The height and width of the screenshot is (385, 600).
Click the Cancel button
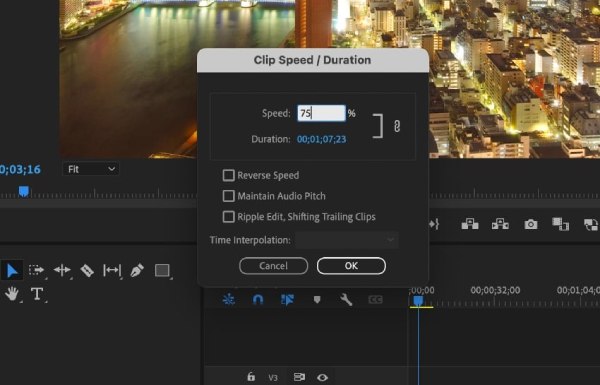click(x=273, y=266)
